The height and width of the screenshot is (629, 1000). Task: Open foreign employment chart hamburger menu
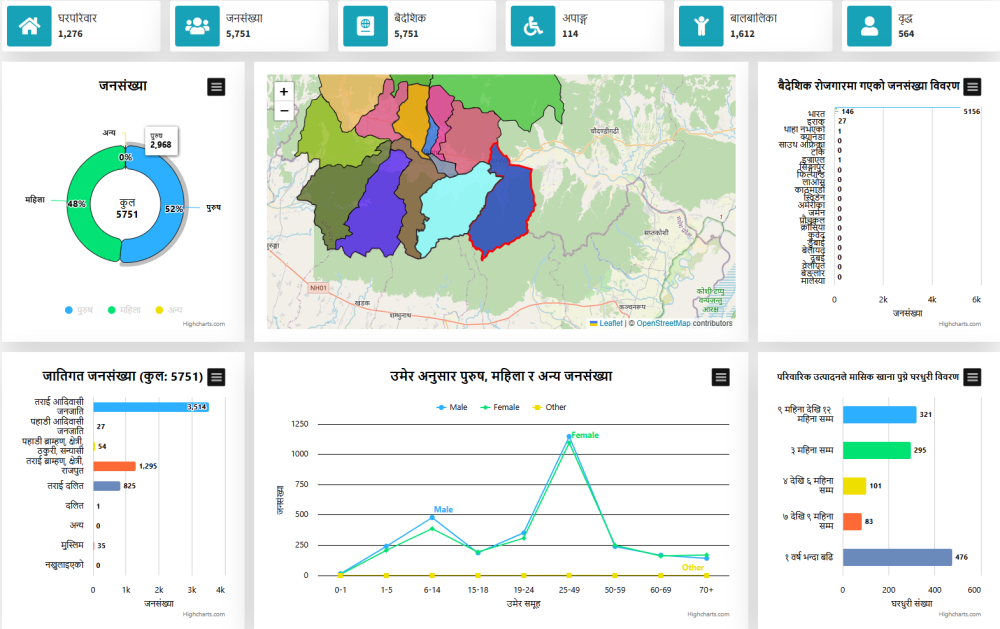[971, 87]
